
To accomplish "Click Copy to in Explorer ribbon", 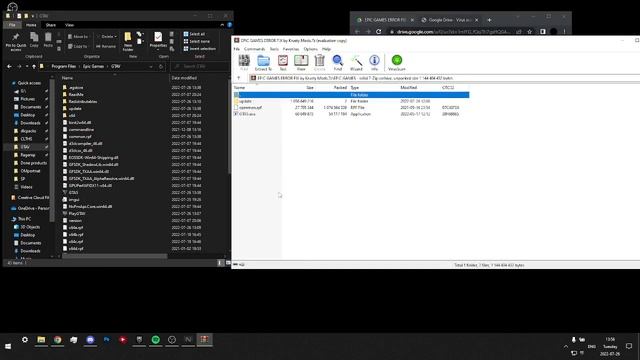I will tap(78, 47).
